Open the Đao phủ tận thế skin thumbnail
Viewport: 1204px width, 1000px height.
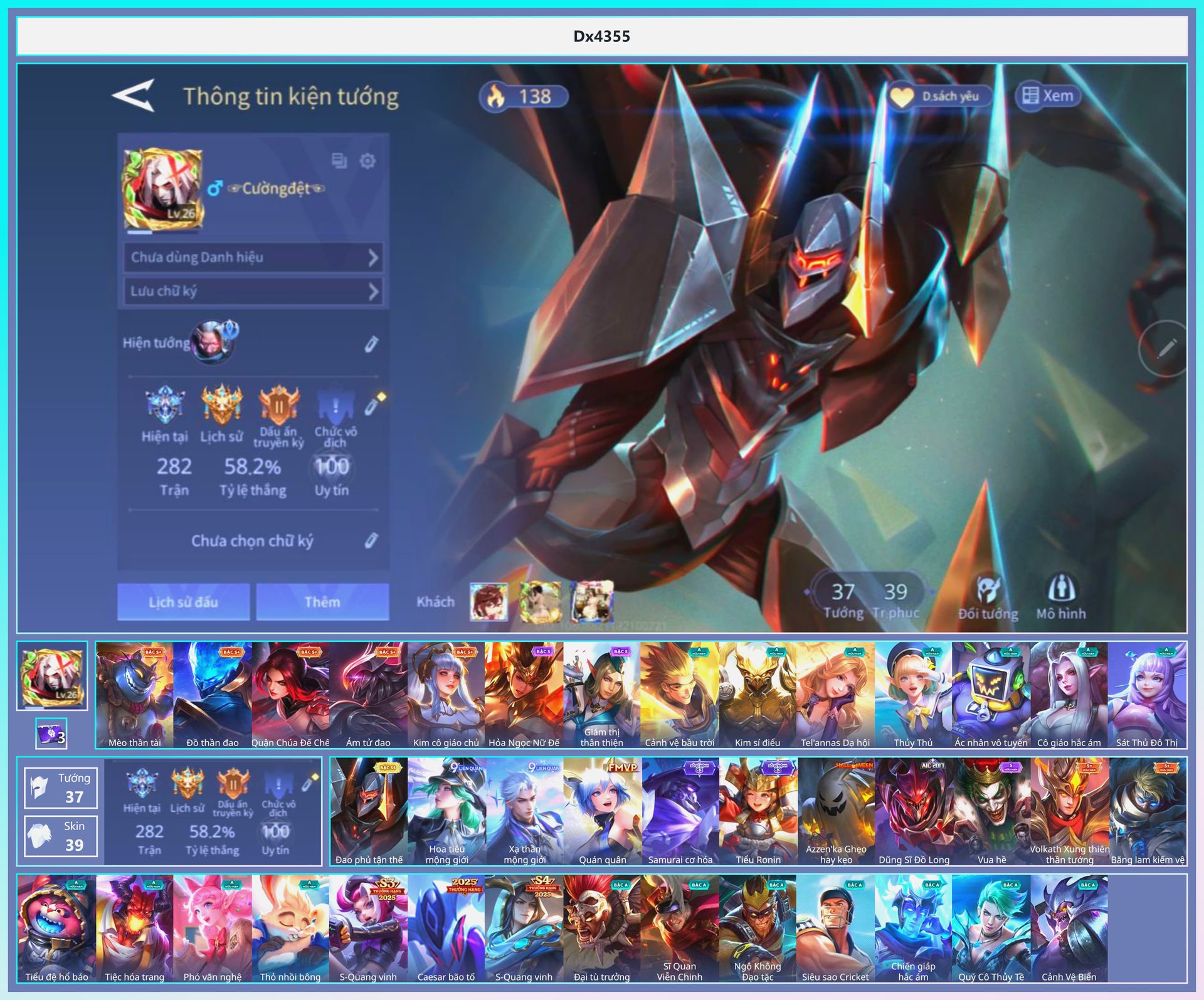tap(369, 811)
